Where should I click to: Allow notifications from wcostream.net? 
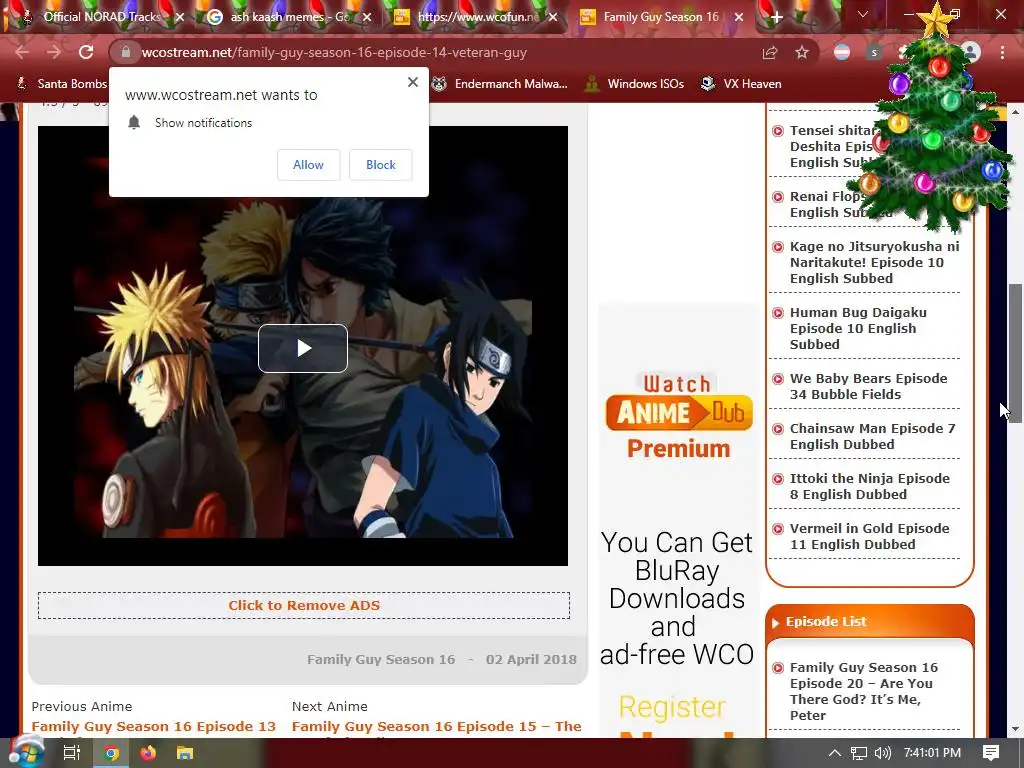pos(308,165)
